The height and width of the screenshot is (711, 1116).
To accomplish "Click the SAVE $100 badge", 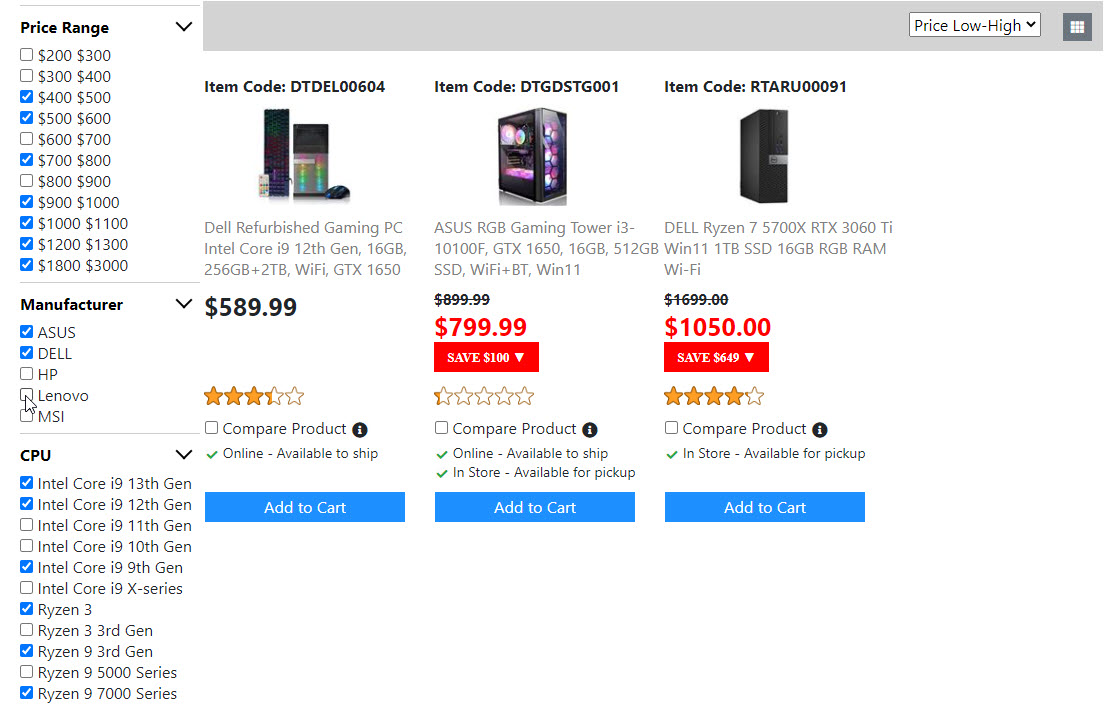I will coord(486,357).
